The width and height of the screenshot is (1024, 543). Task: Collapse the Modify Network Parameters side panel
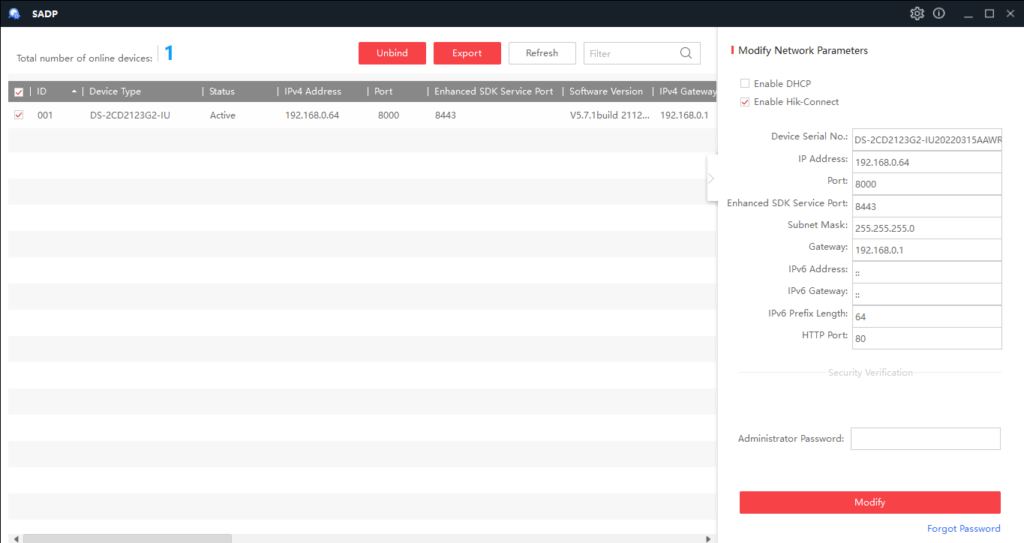tap(711, 179)
